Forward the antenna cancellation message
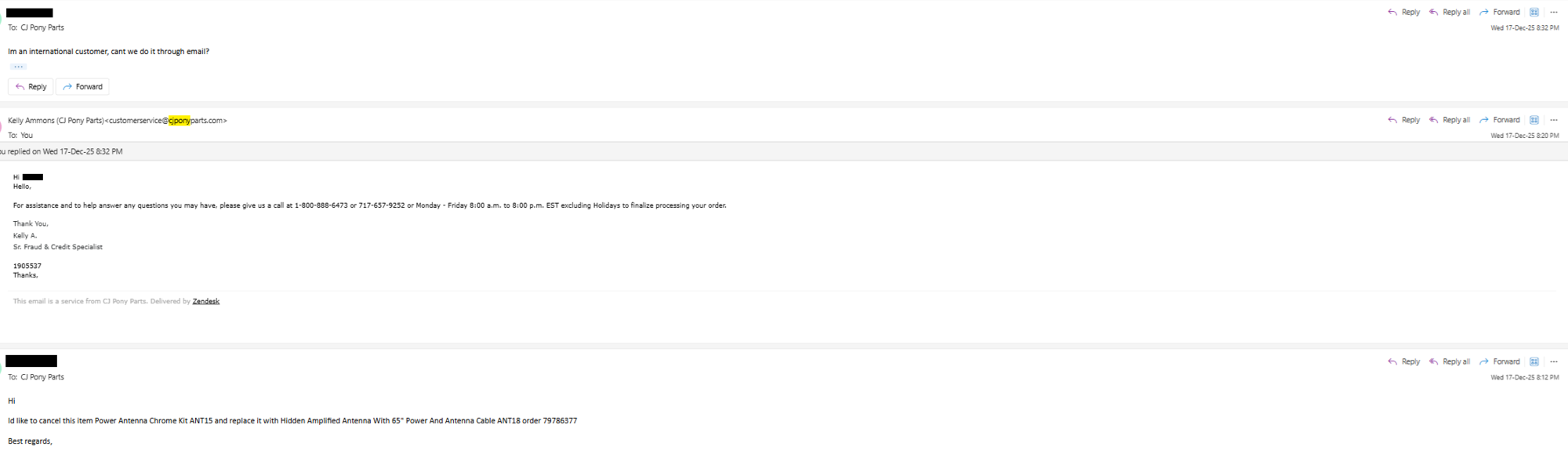The image size is (1568, 450). 1499,361
